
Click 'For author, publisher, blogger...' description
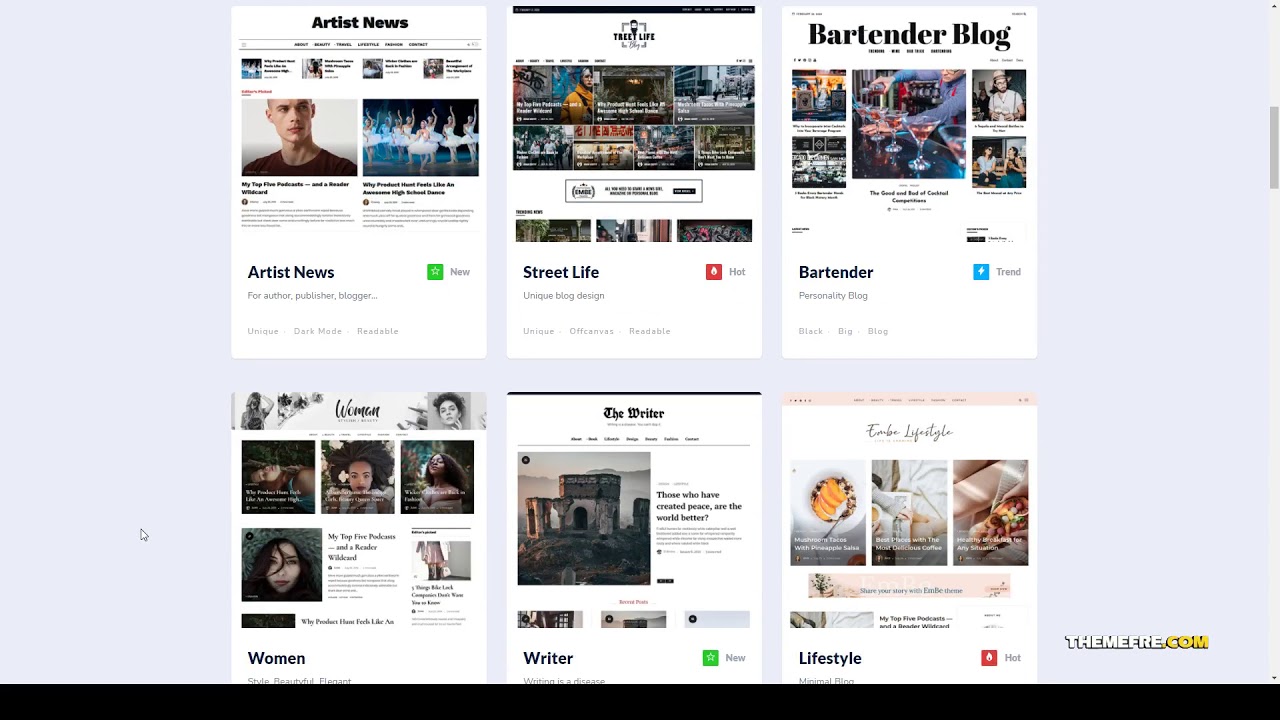click(312, 296)
